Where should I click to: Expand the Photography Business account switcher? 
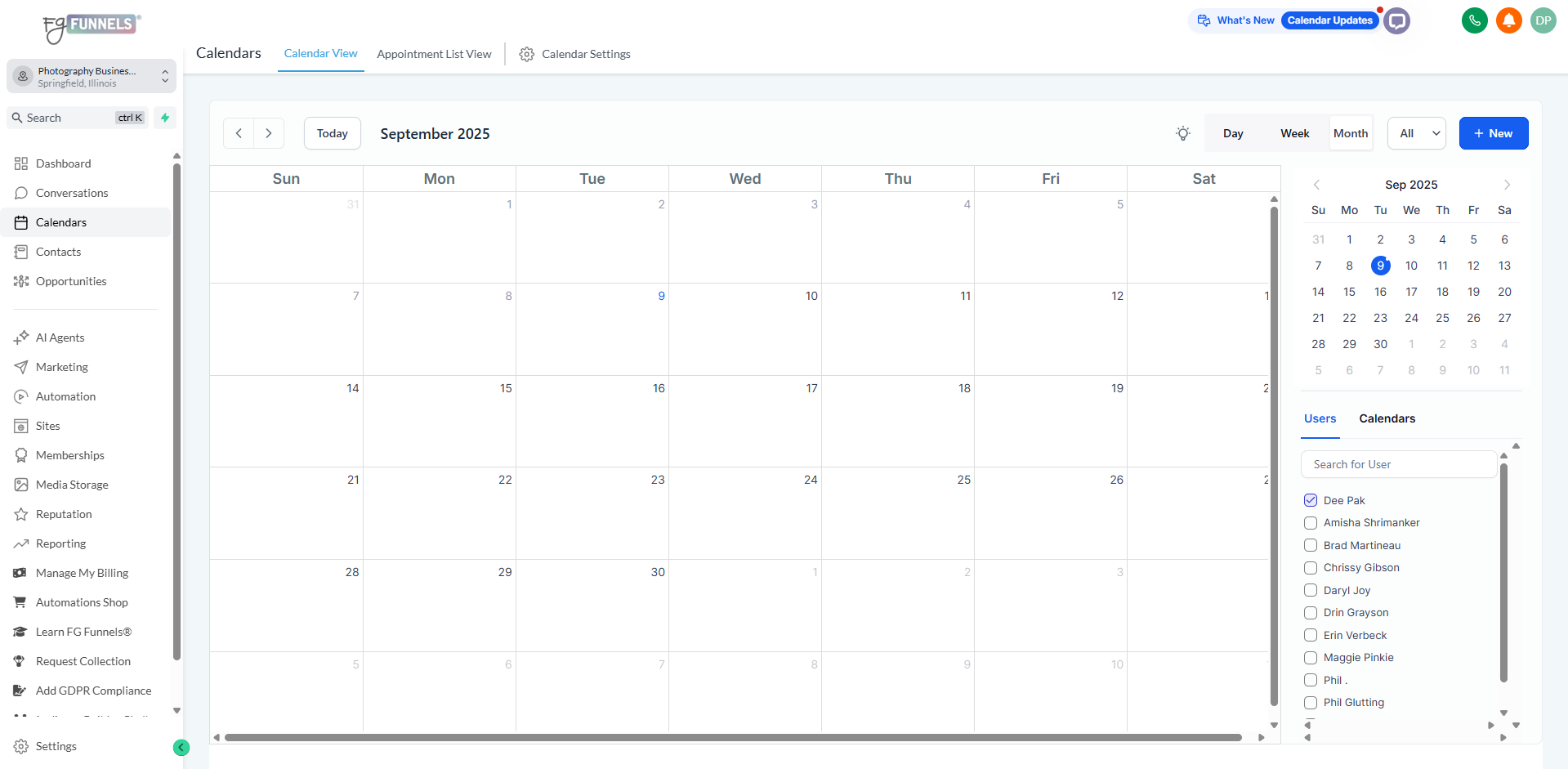tap(92, 77)
